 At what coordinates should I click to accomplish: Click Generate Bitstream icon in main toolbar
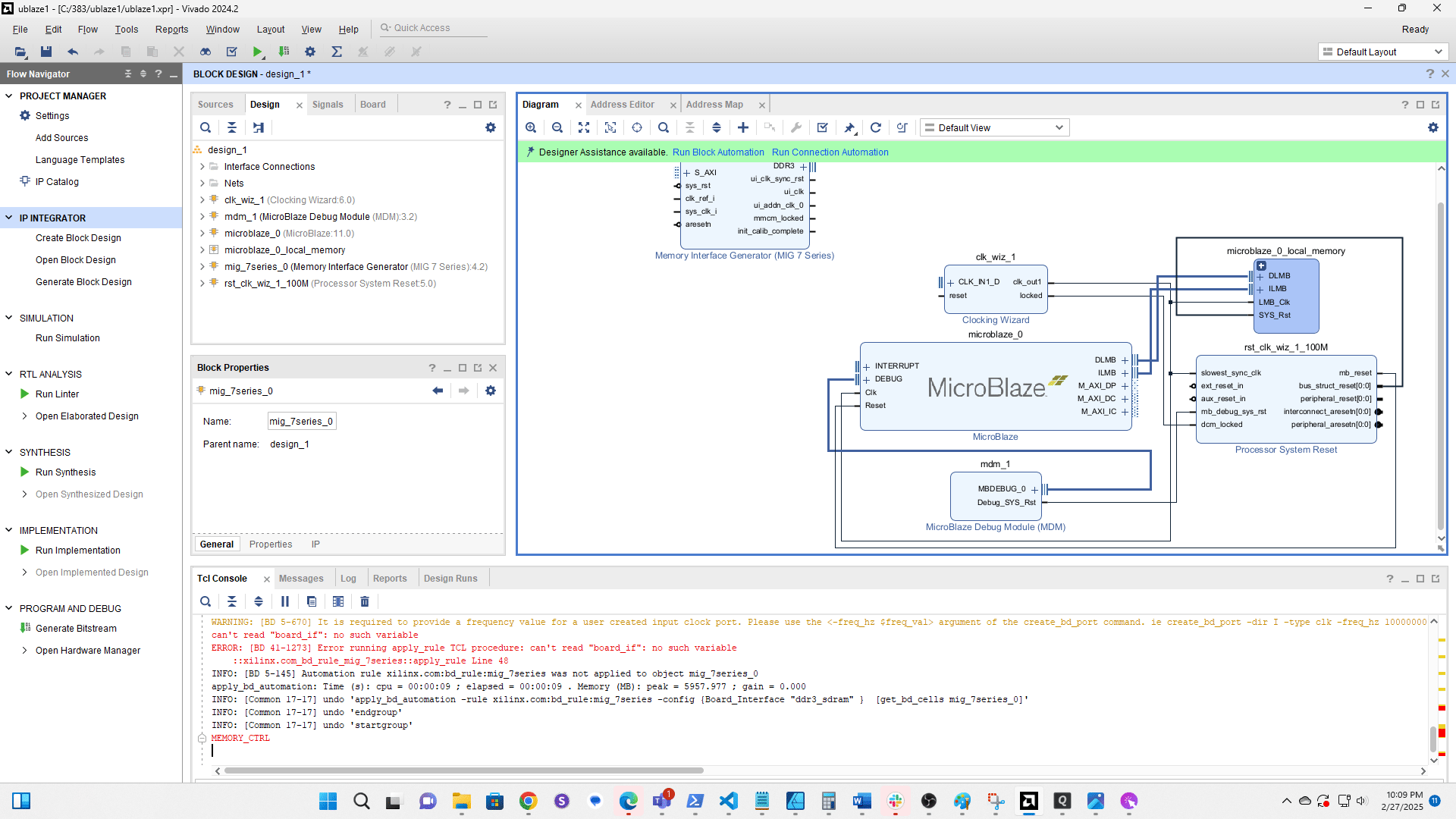(284, 52)
